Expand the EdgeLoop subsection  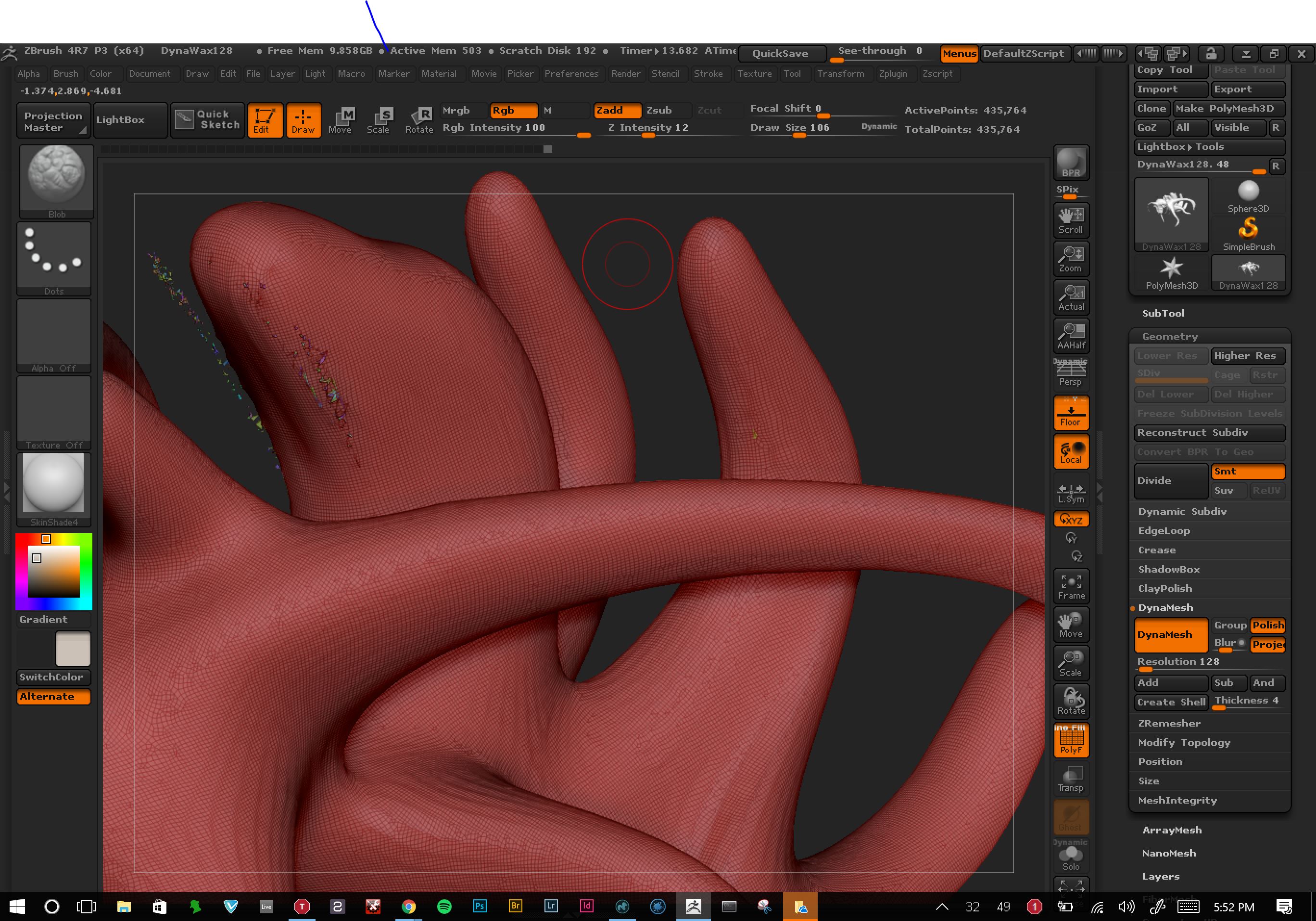pos(1164,531)
